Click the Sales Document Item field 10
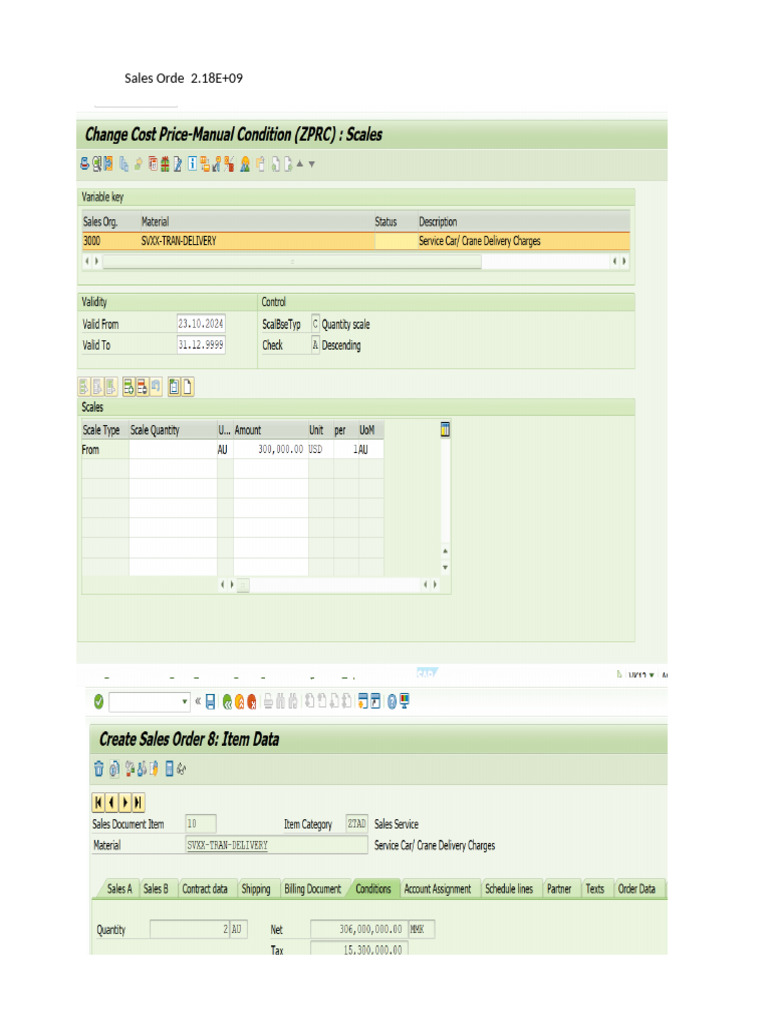Image resolution: width=768 pixels, height=1024 pixels. click(x=200, y=824)
